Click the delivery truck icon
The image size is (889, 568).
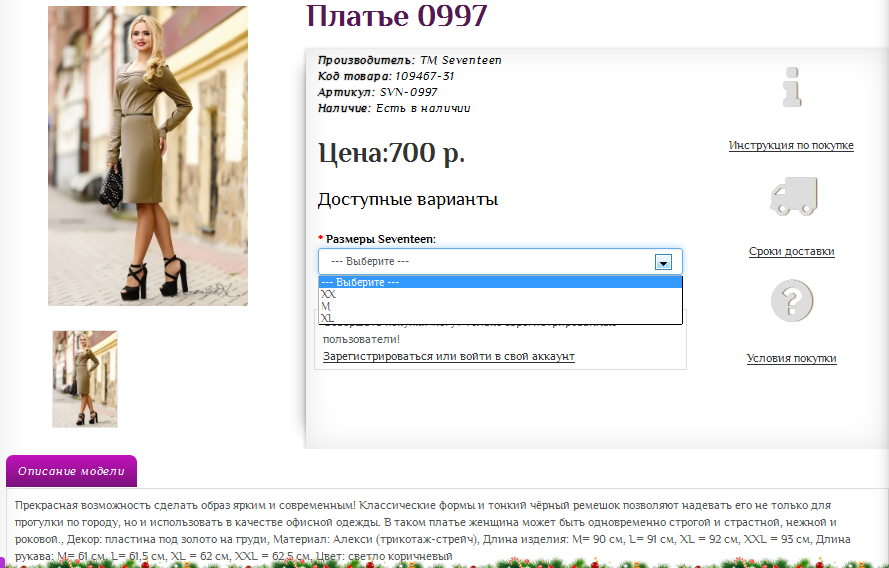point(794,196)
